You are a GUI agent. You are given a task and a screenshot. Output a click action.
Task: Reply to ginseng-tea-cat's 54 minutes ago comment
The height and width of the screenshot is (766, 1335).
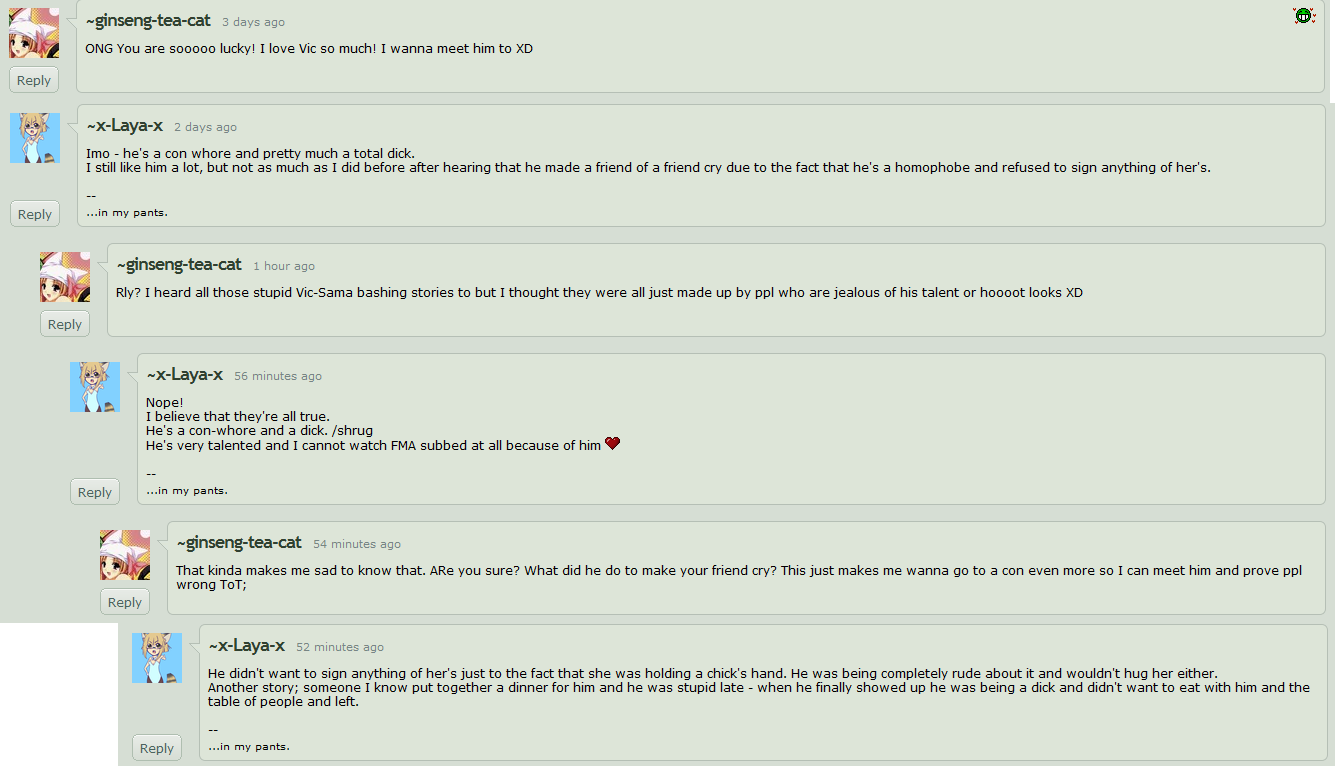[125, 602]
